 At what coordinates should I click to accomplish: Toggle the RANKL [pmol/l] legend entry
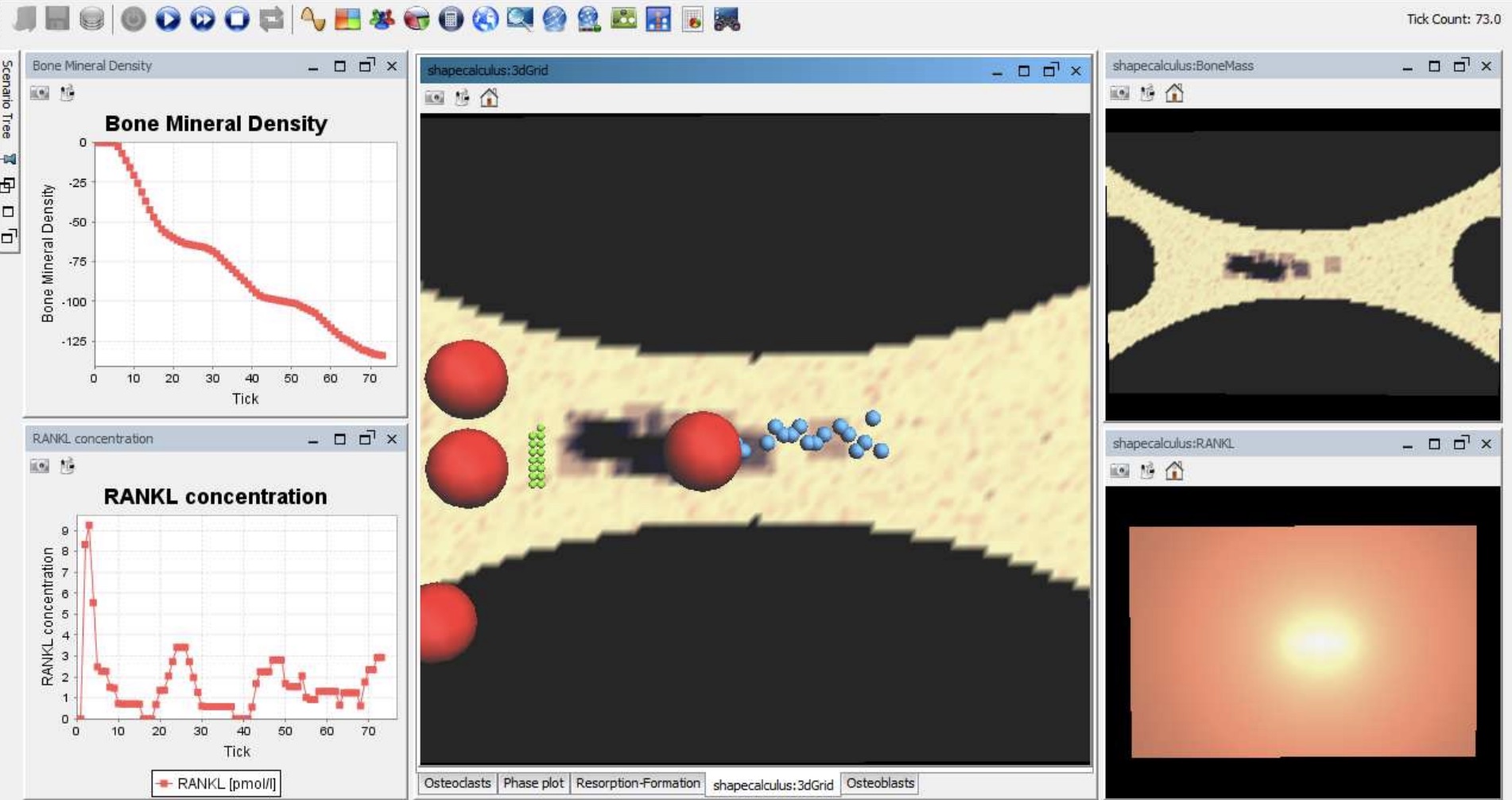point(216,783)
